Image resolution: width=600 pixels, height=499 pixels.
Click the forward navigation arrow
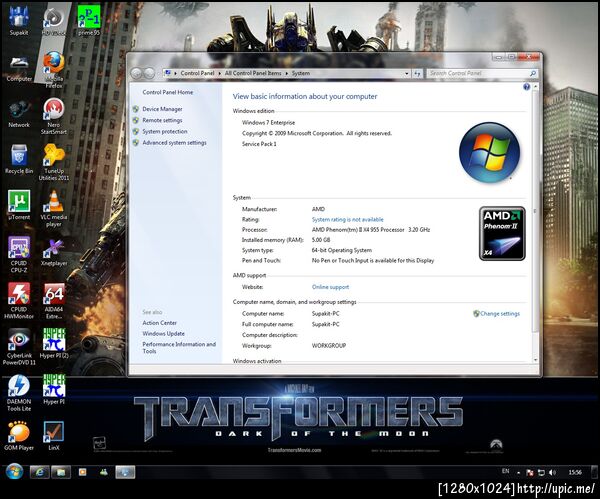coord(149,73)
